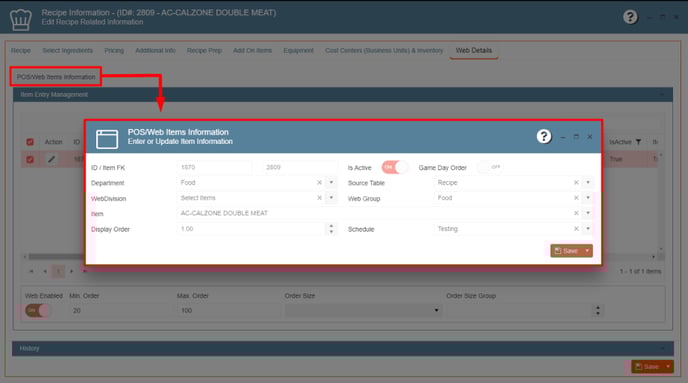This screenshot has height=383, width=688.
Task: Expand the Schedule dropdown
Action: click(x=588, y=229)
